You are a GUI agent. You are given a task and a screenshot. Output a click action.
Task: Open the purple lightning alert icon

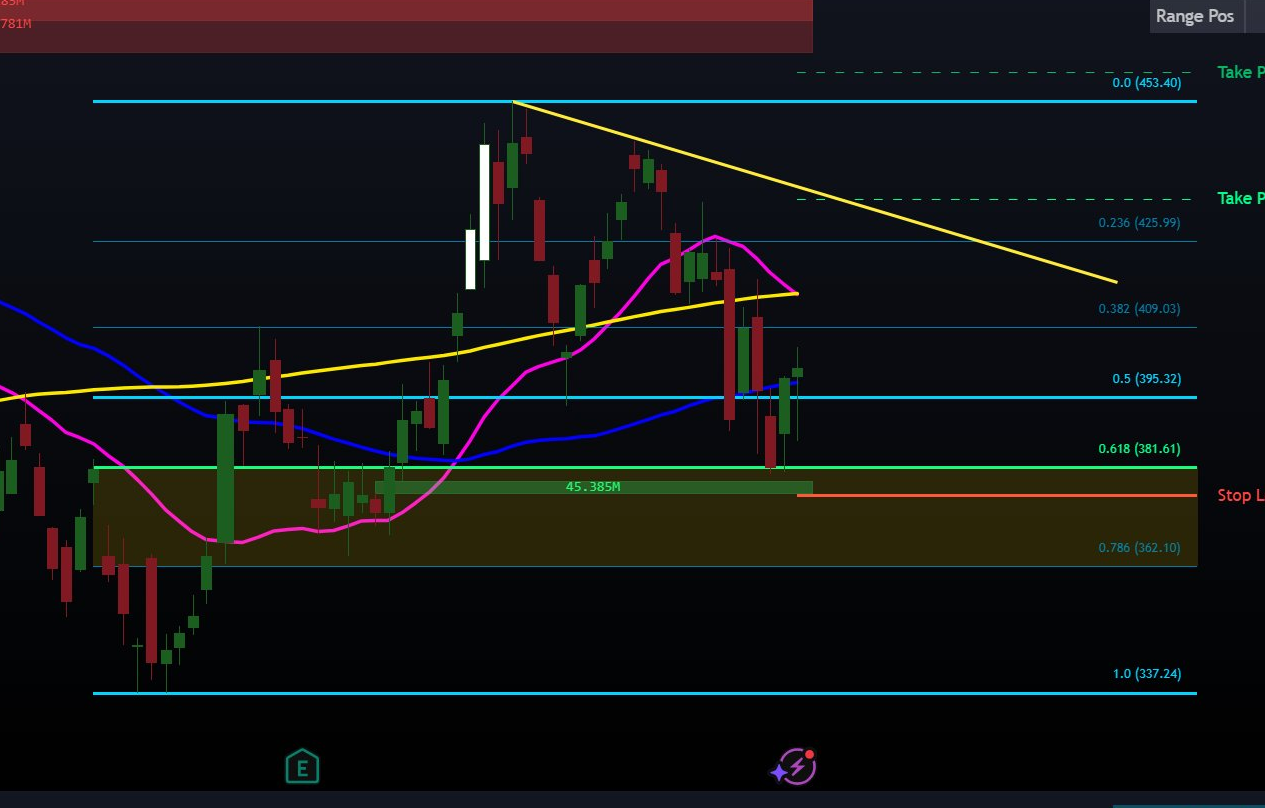pyautogui.click(x=795, y=766)
